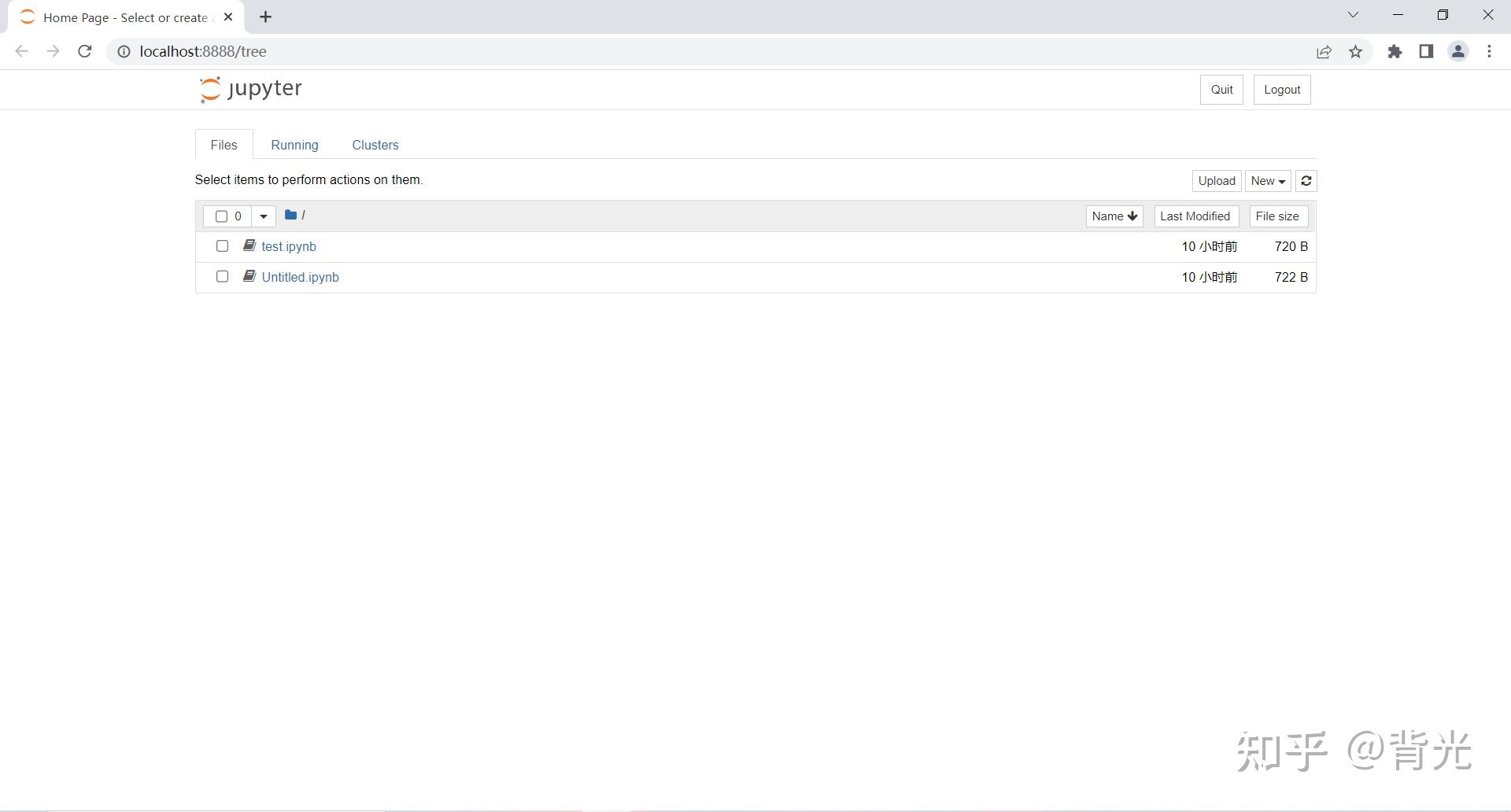Sort files by Last Modified
Image resolution: width=1511 pixels, height=812 pixels.
(1195, 216)
